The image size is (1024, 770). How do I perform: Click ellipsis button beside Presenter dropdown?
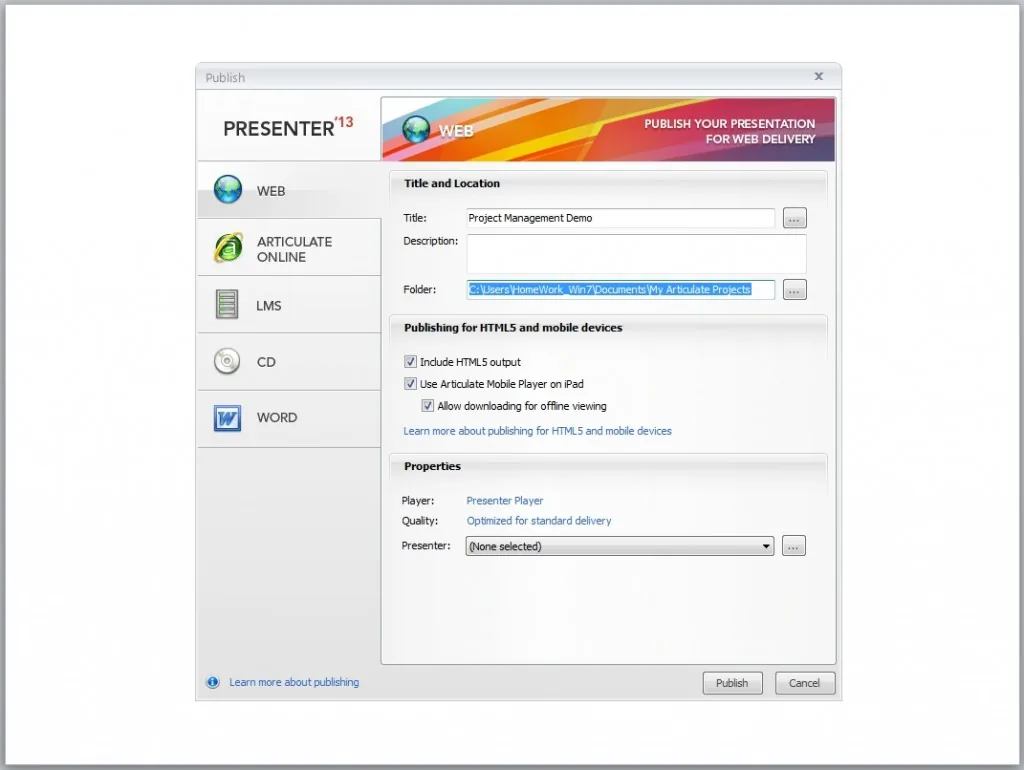[x=793, y=546]
